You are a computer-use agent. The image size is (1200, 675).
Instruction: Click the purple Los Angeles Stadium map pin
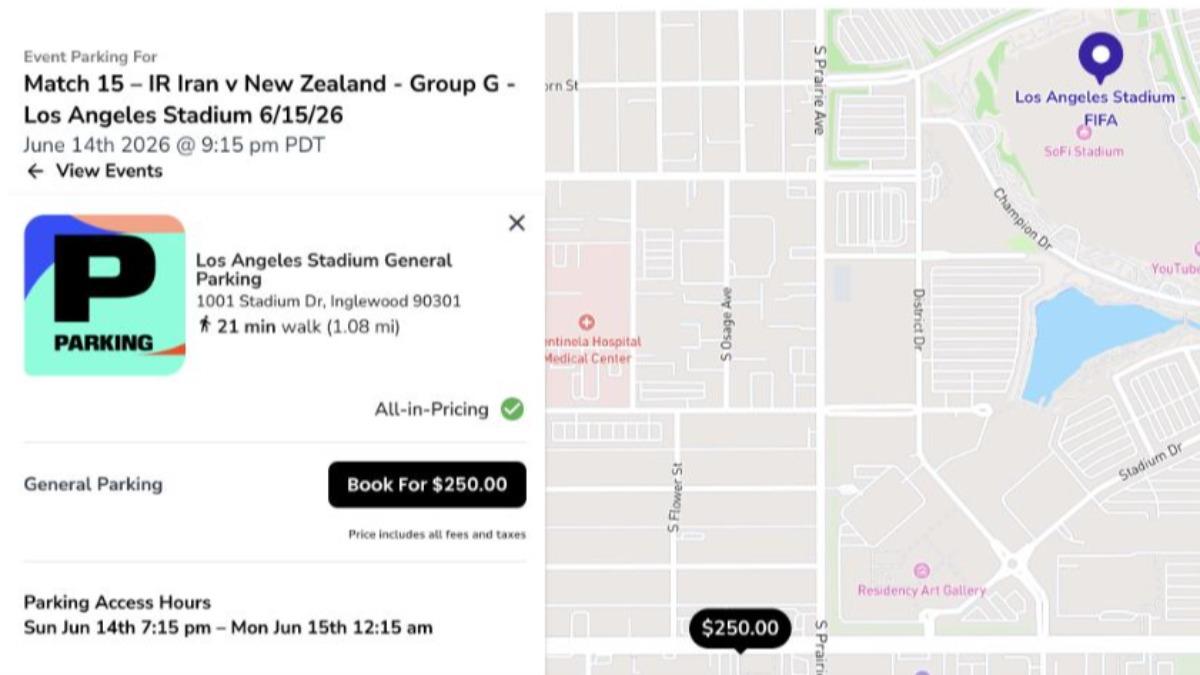[1099, 55]
